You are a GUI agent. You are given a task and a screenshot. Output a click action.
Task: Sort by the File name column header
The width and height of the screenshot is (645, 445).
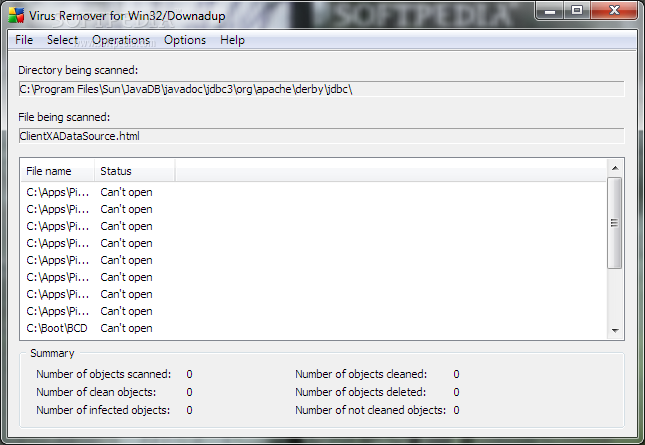[x=58, y=171]
